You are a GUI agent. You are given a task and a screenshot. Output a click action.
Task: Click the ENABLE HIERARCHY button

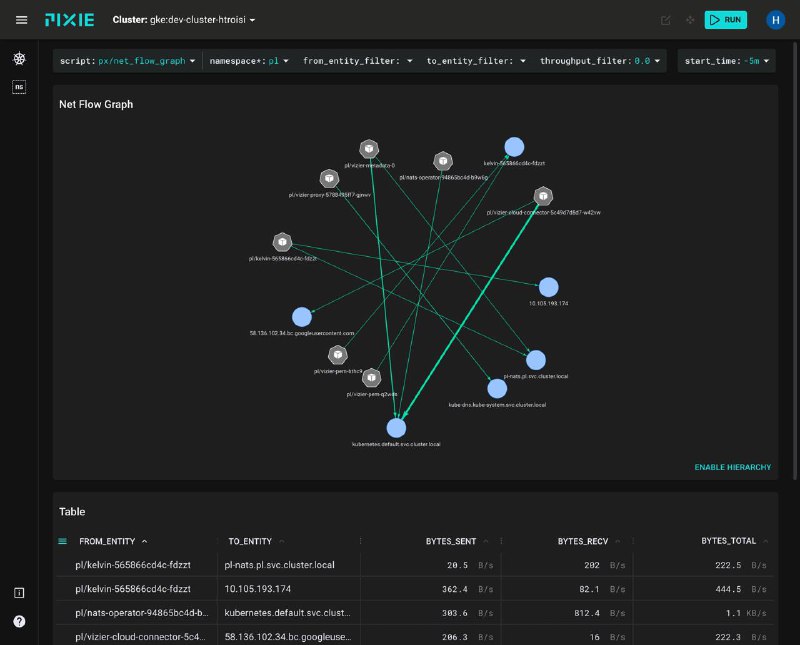[x=733, y=467]
